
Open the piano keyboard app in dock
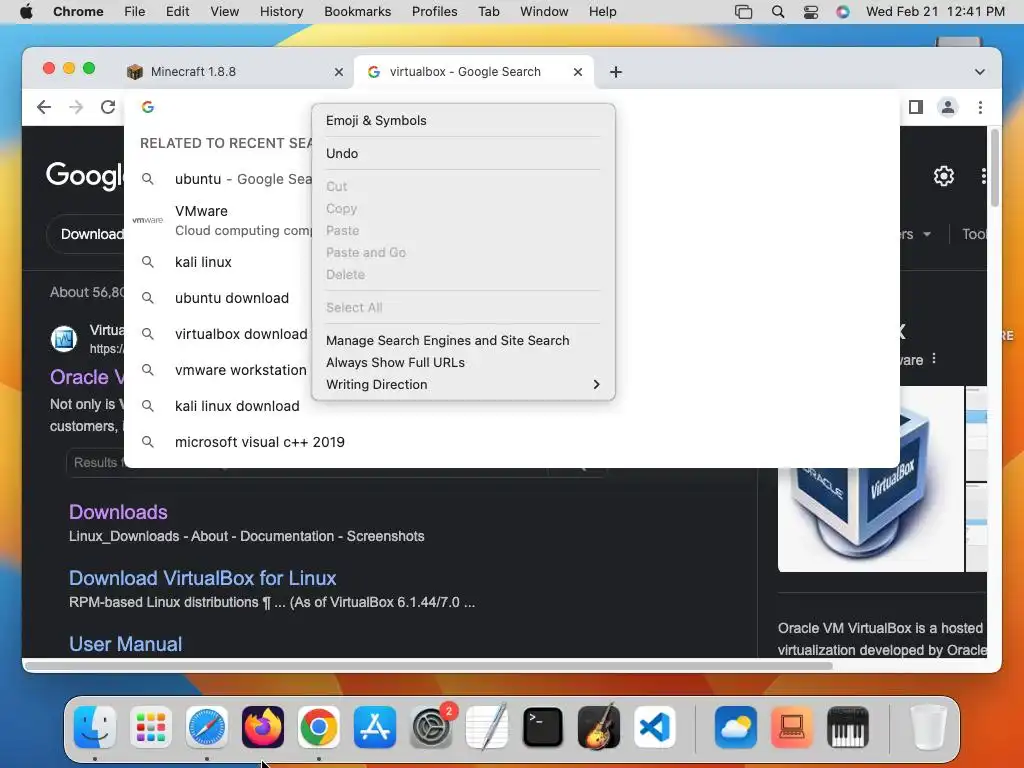(848, 726)
